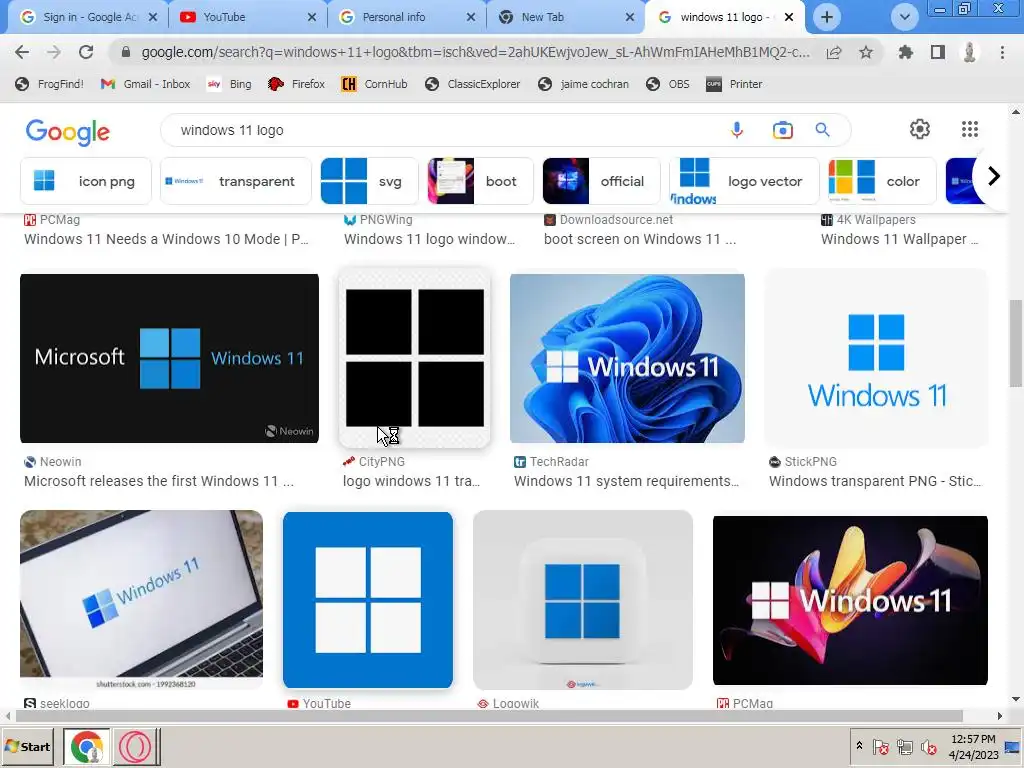This screenshot has width=1024, height=768.
Task: Open the CornHub bookmark
Action: point(374,84)
